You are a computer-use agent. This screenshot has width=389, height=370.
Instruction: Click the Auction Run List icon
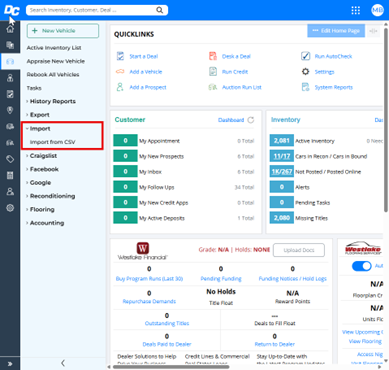click(213, 87)
